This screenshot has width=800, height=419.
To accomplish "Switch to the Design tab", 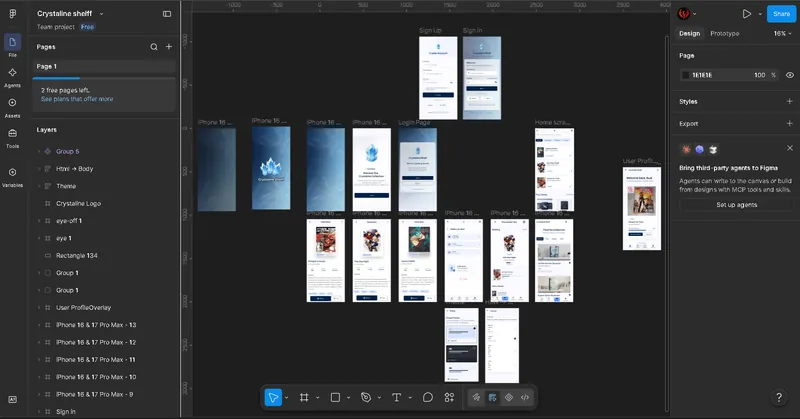I will point(689,33).
